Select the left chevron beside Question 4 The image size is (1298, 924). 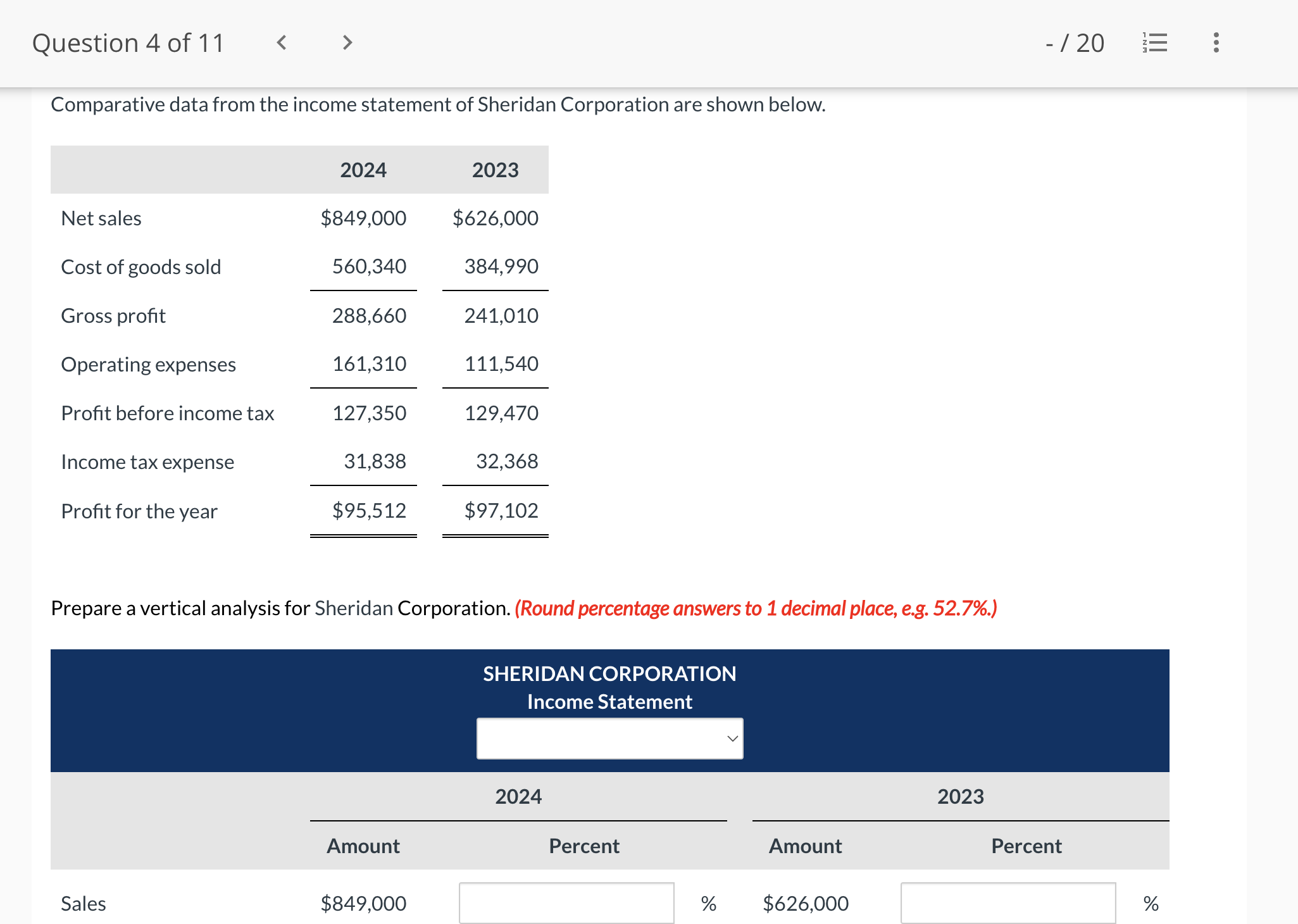click(x=280, y=42)
